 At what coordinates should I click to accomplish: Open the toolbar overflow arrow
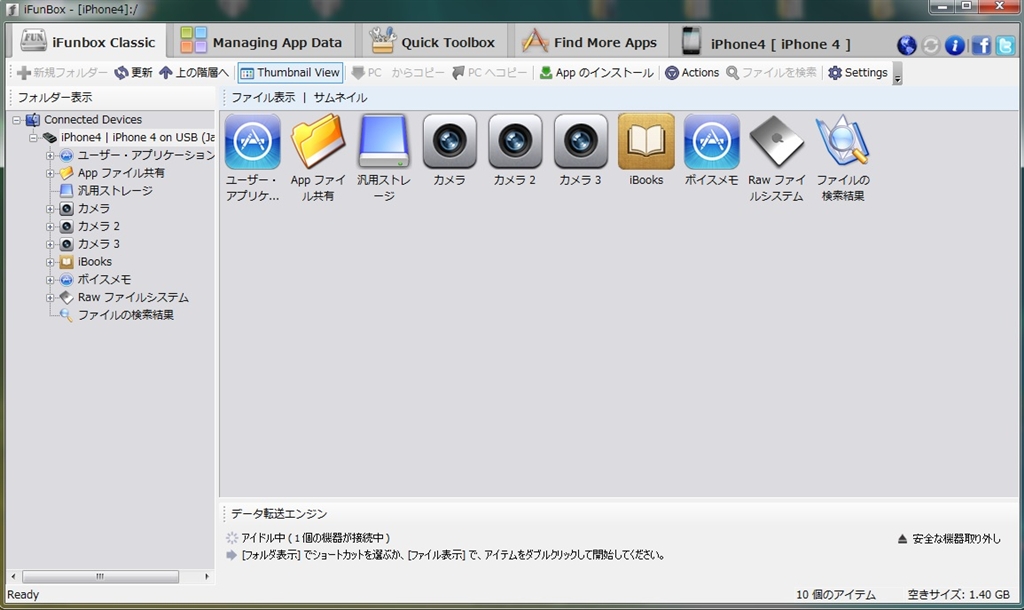897,74
